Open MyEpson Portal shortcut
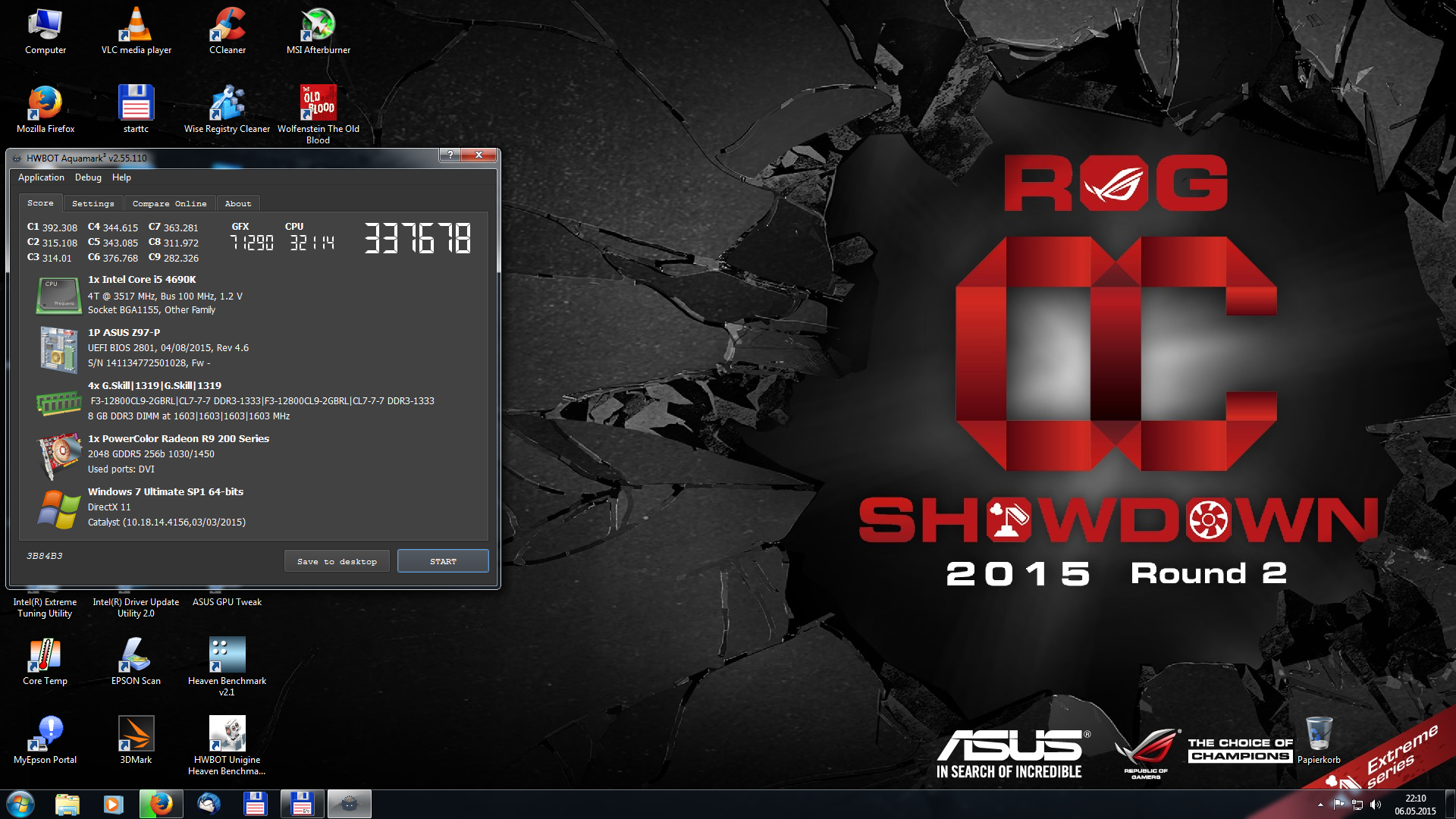Viewport: 1456px width, 819px height. point(45,740)
